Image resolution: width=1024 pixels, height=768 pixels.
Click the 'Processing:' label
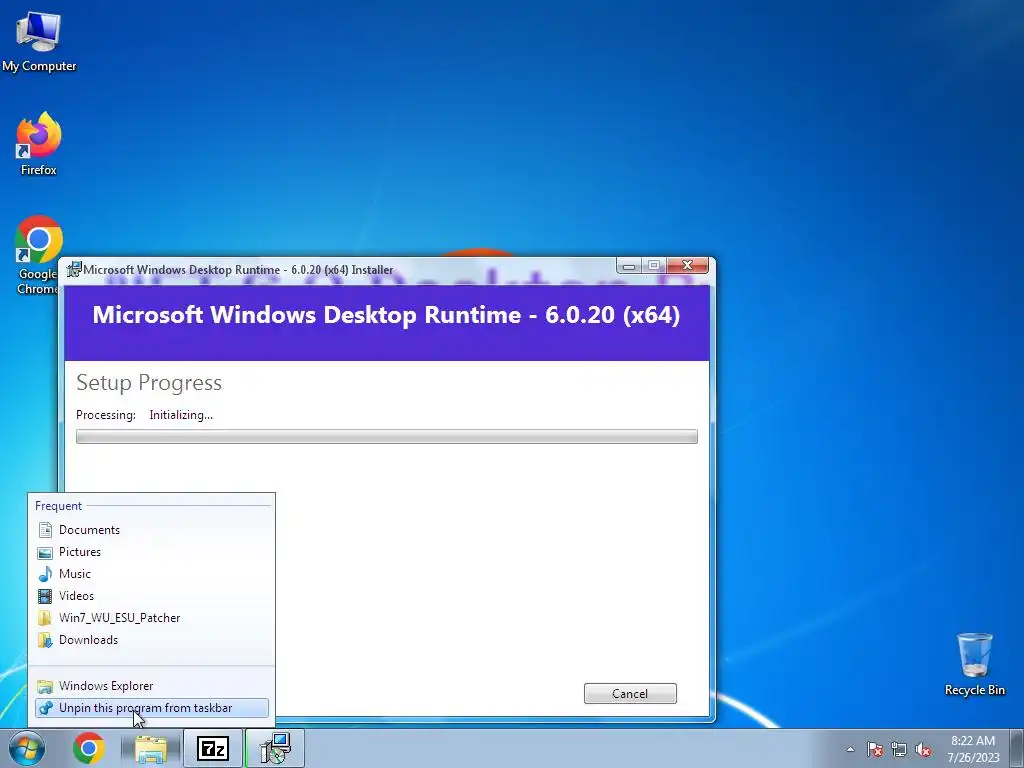pyautogui.click(x=106, y=415)
